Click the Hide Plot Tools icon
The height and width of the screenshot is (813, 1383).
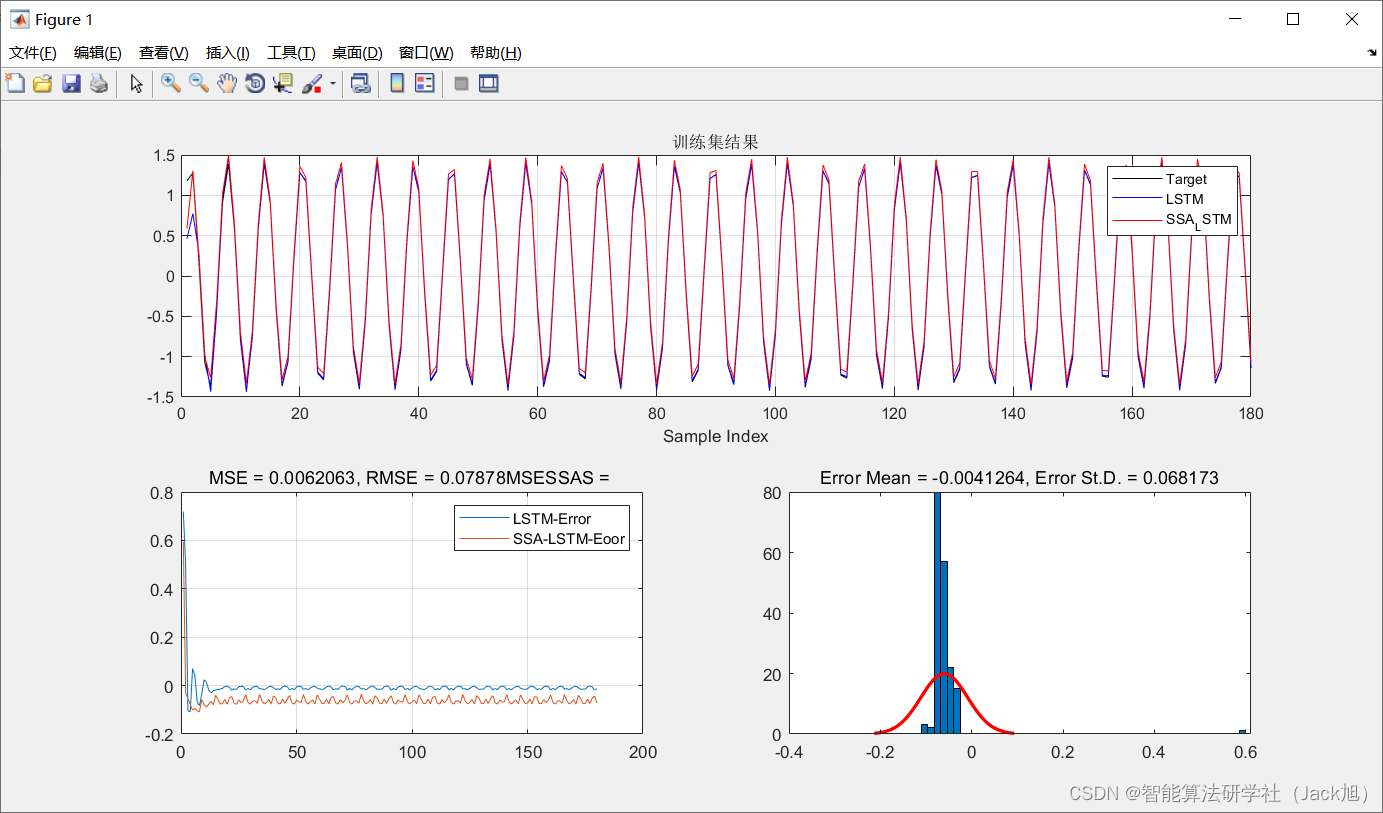click(461, 84)
